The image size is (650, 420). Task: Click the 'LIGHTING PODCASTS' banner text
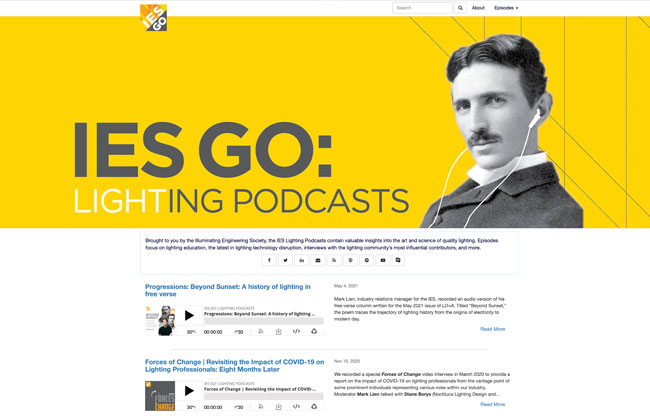(241, 201)
